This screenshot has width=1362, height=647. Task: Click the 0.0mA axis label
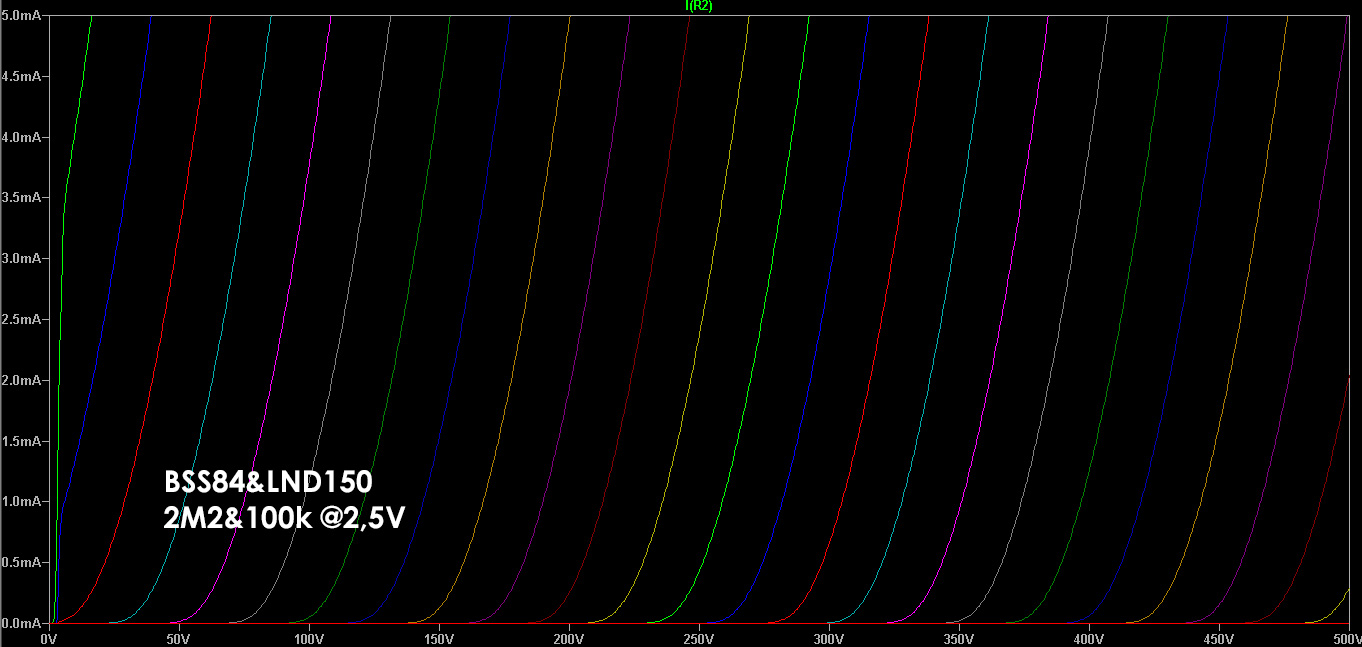(19, 624)
